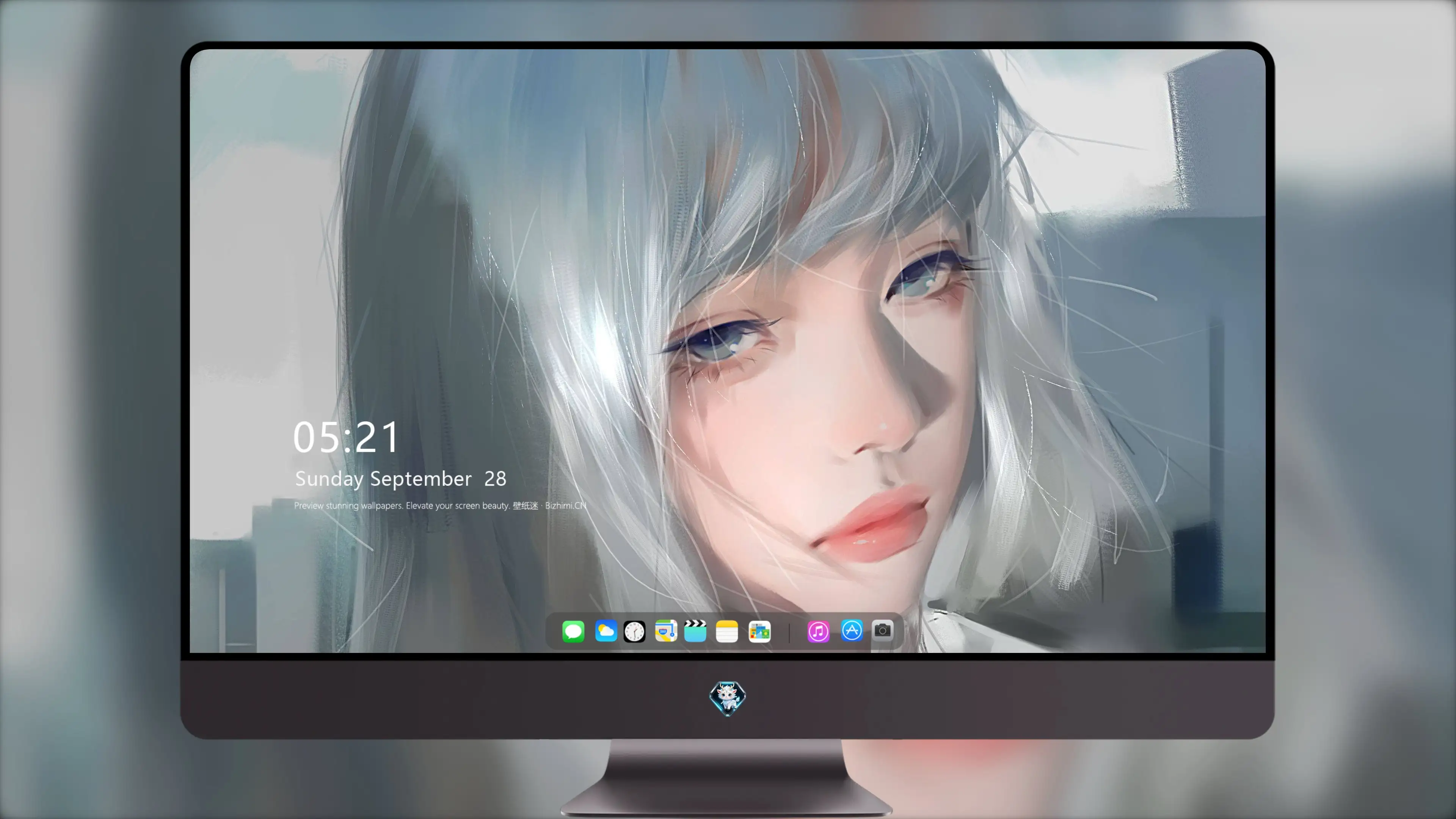Click the dragon mascot logo below the screen
This screenshot has width=1456, height=819.
(x=728, y=698)
